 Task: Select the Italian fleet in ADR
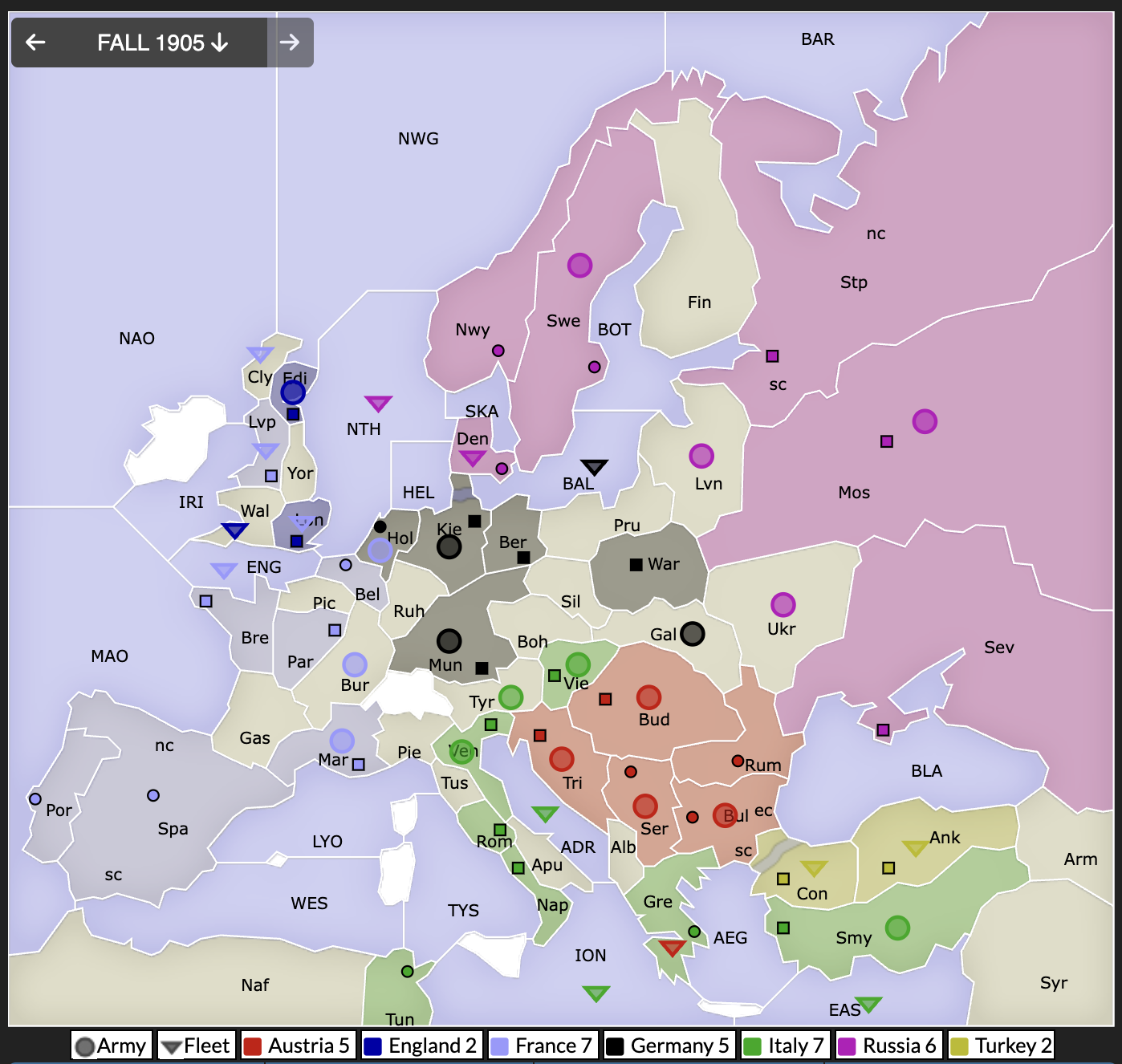545,814
